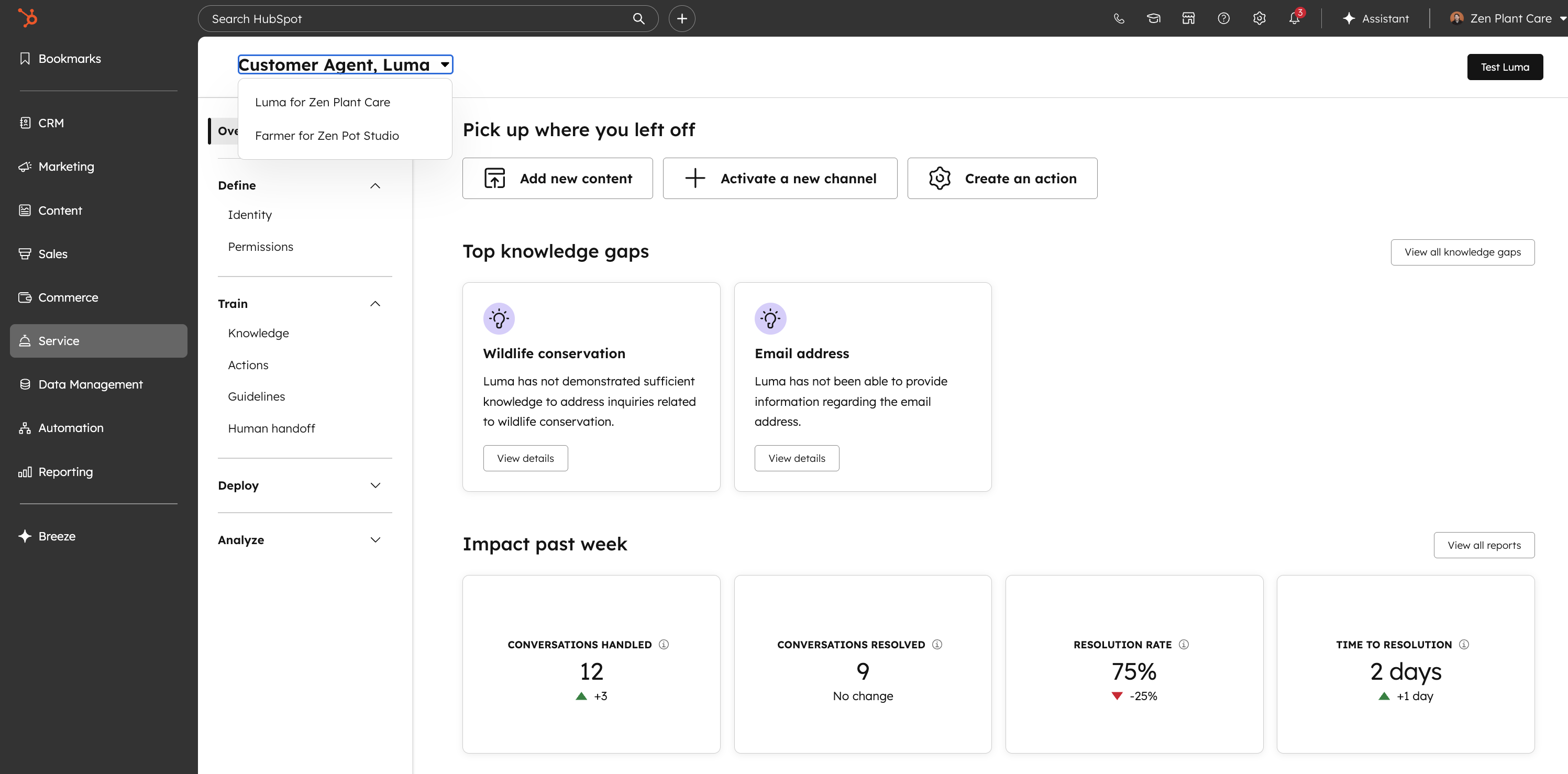Viewport: 1568px width, 774px height.
Task: Open the Marketing sidebar section
Action: coord(98,167)
